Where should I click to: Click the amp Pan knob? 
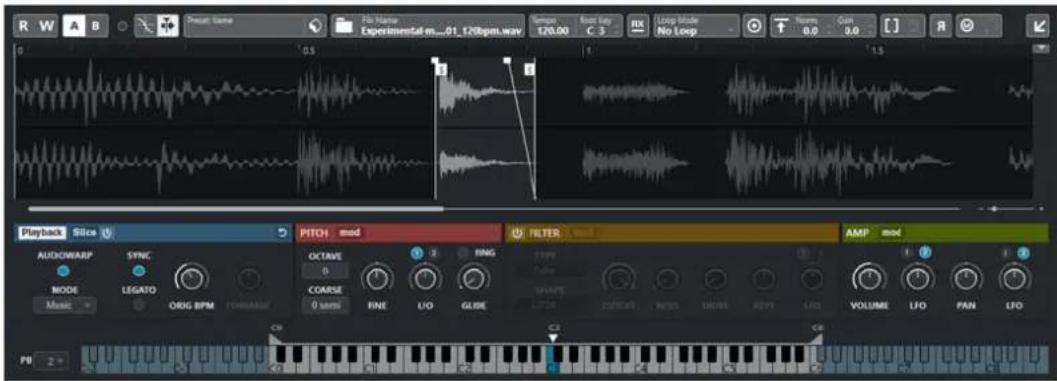[x=965, y=278]
